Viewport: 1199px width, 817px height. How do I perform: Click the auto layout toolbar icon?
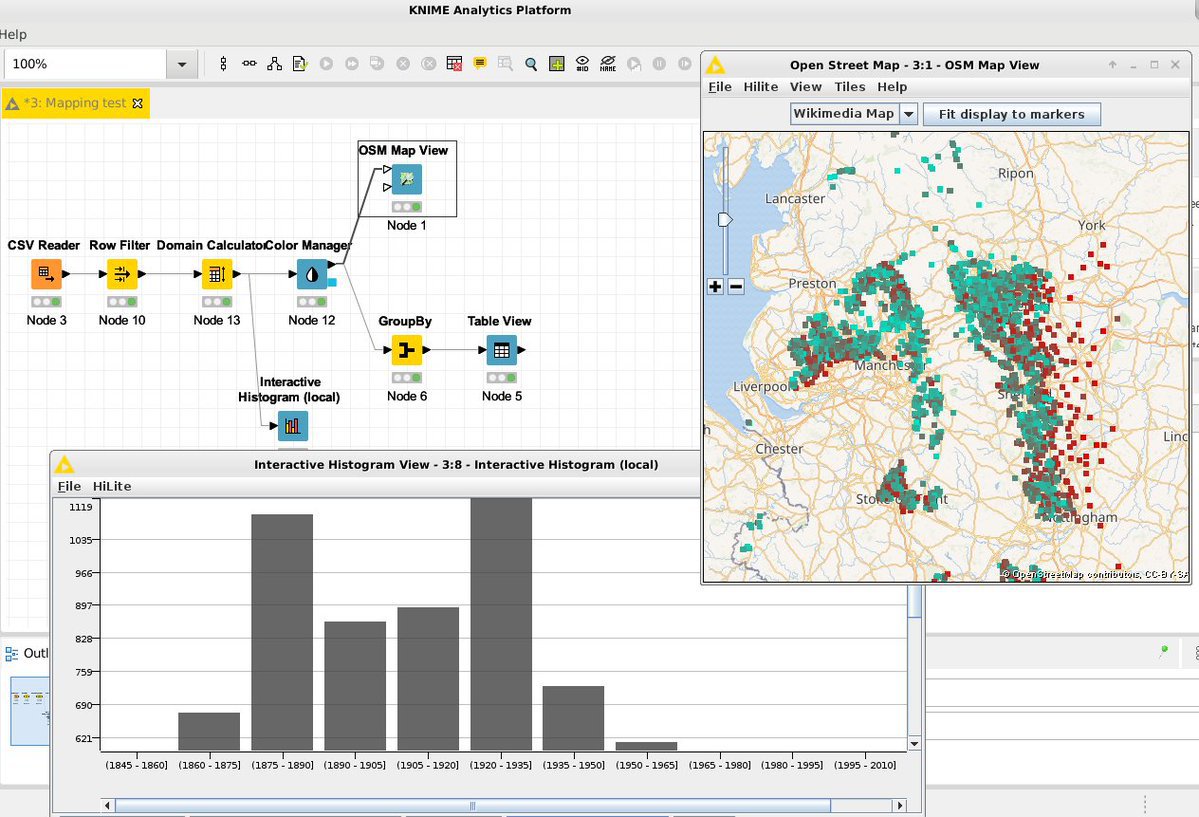pyautogui.click(x=274, y=64)
